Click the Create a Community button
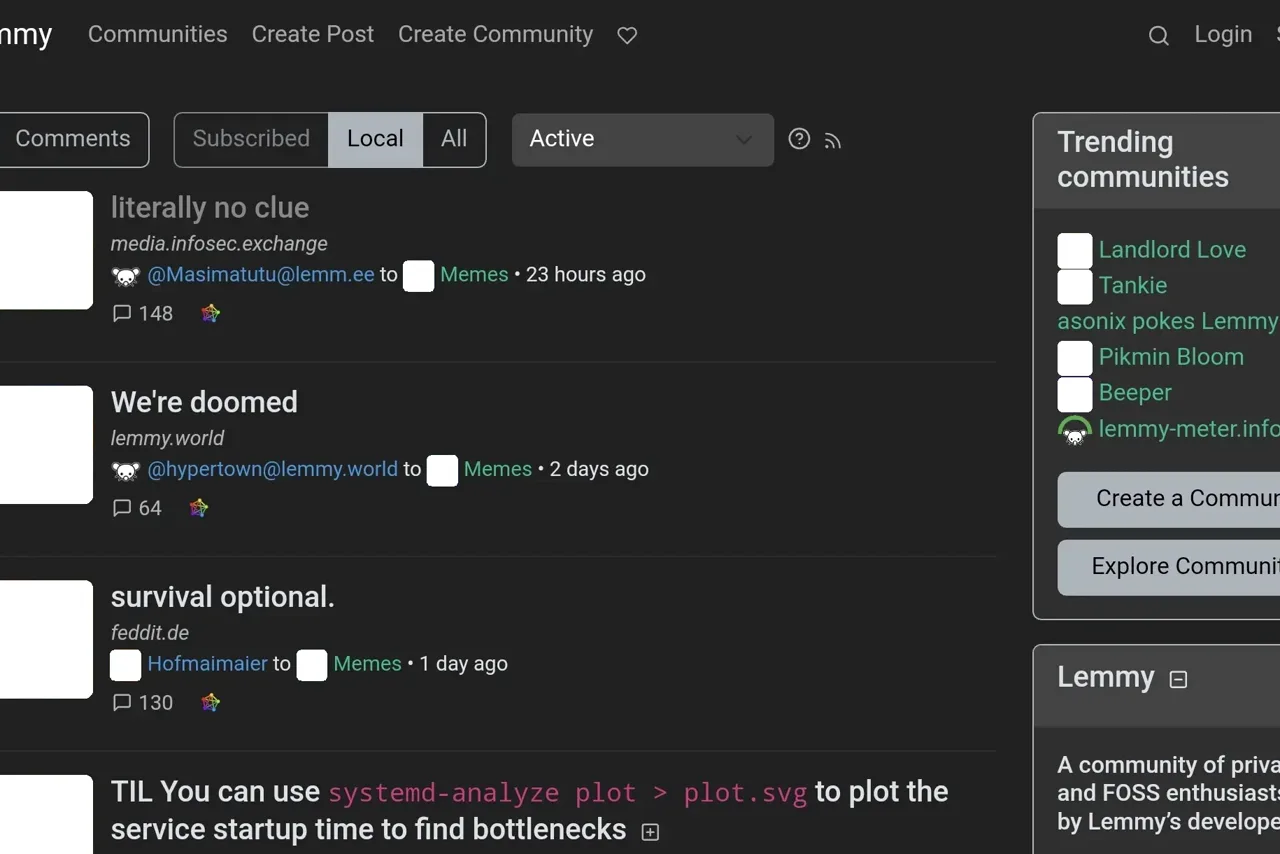Screen dimensions: 1280x854 (1169, 499)
